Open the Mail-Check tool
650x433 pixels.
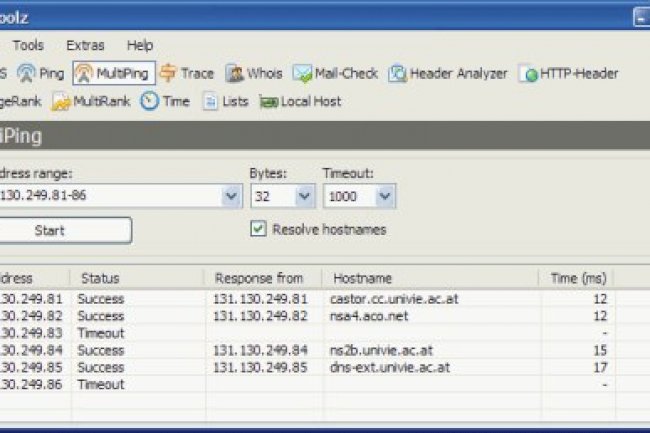(335, 73)
